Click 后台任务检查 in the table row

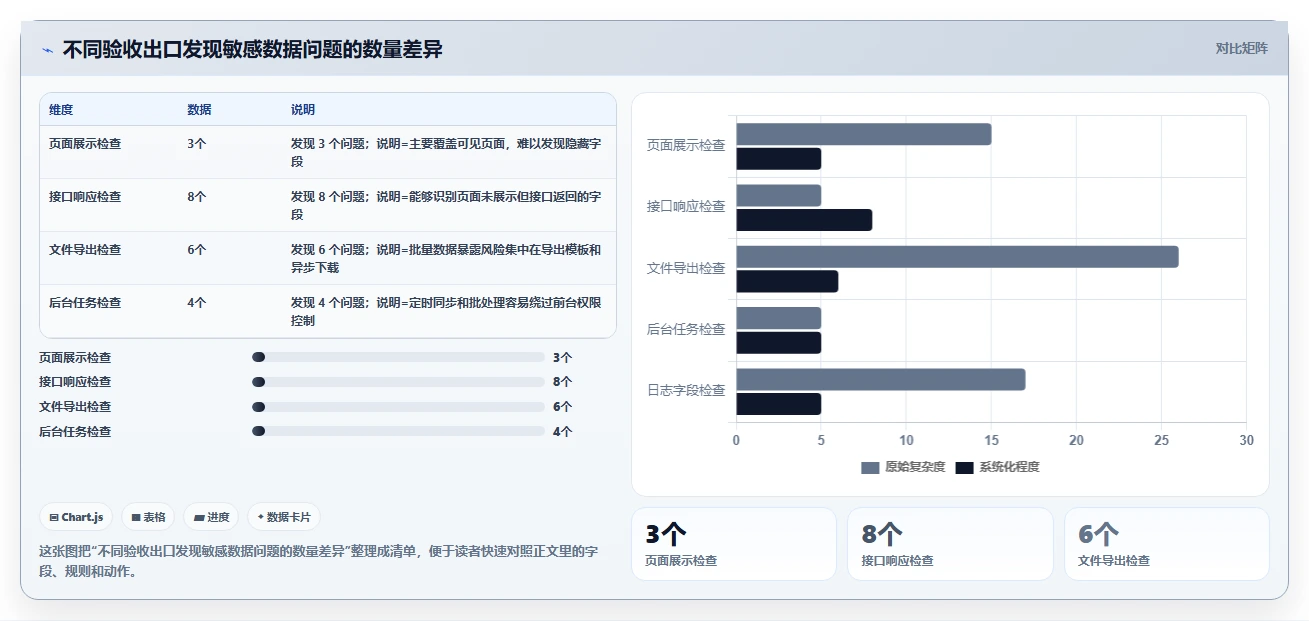click(85, 302)
